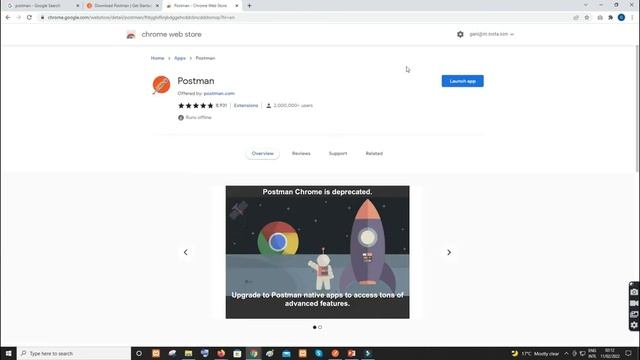Open Firefox from the taskbar

(x=221, y=353)
